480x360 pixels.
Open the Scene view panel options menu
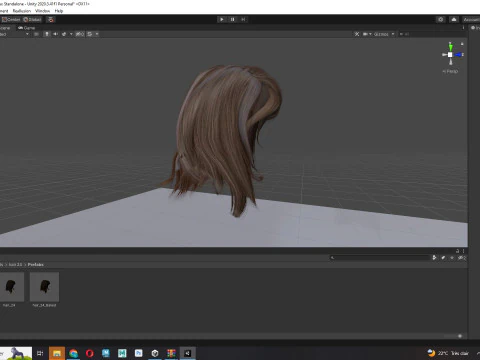pyautogui.click(x=463, y=28)
